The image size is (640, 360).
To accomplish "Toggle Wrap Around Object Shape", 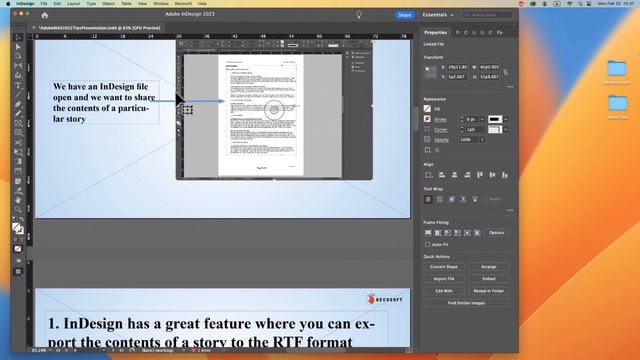I will [452, 199].
